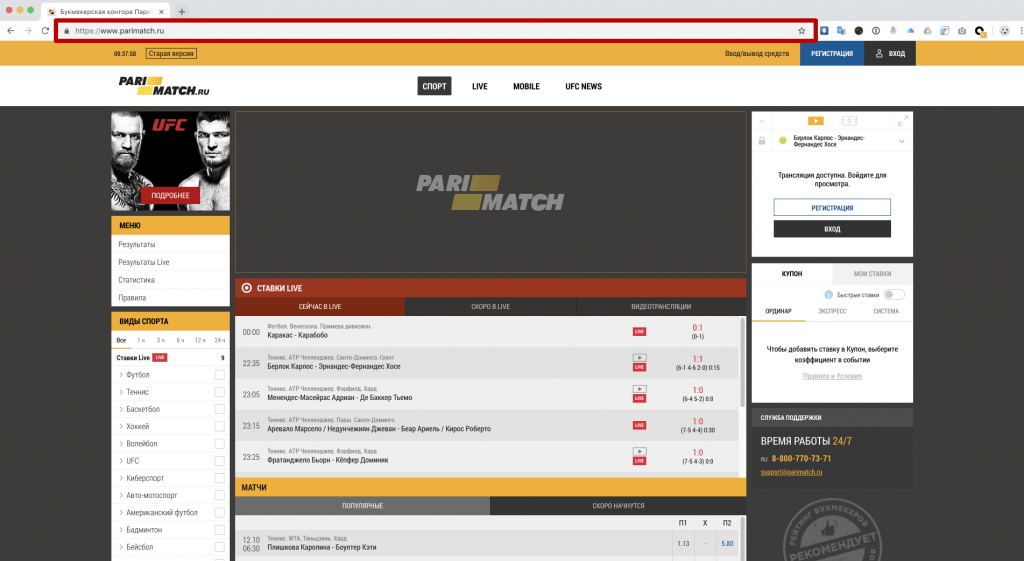Reload the page with the refresh icon
Screen dimensions: 1024x561
pyautogui.click(x=45, y=31)
